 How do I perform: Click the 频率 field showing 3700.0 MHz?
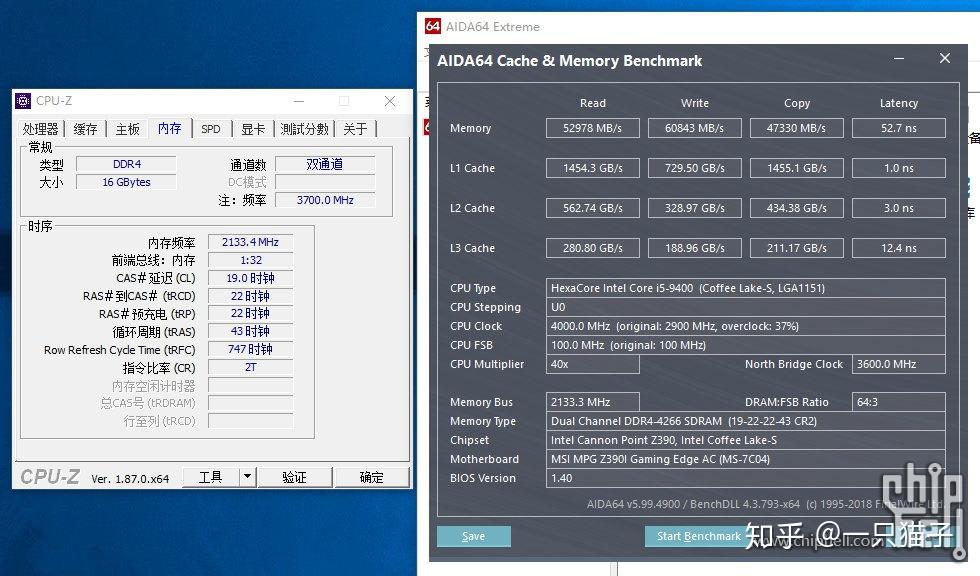pos(325,200)
